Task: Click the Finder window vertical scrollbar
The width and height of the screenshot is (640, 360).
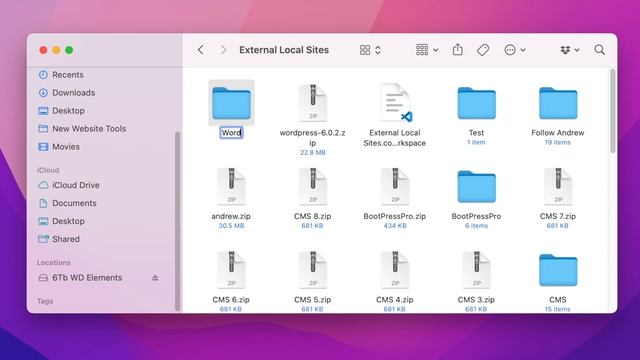Action: 612,111
